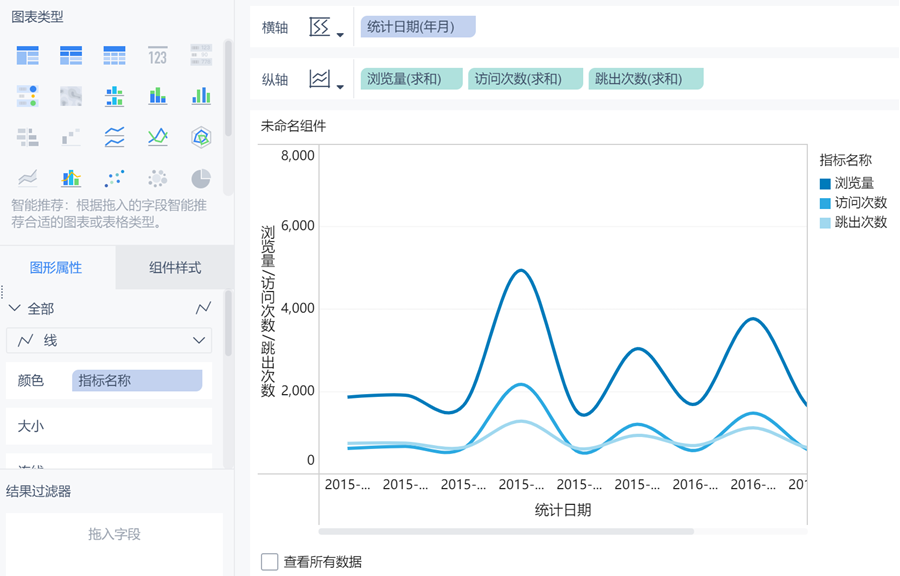Select the scatter plot chart type
Screen dimensions: 900x576
[x=114, y=178]
